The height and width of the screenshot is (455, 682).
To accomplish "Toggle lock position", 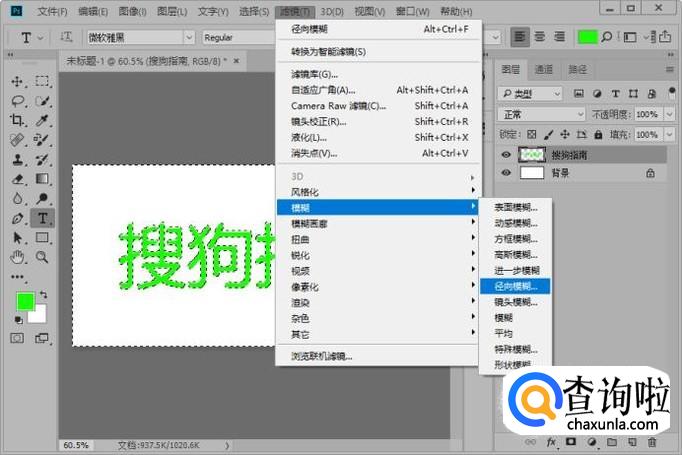I will tap(565, 134).
